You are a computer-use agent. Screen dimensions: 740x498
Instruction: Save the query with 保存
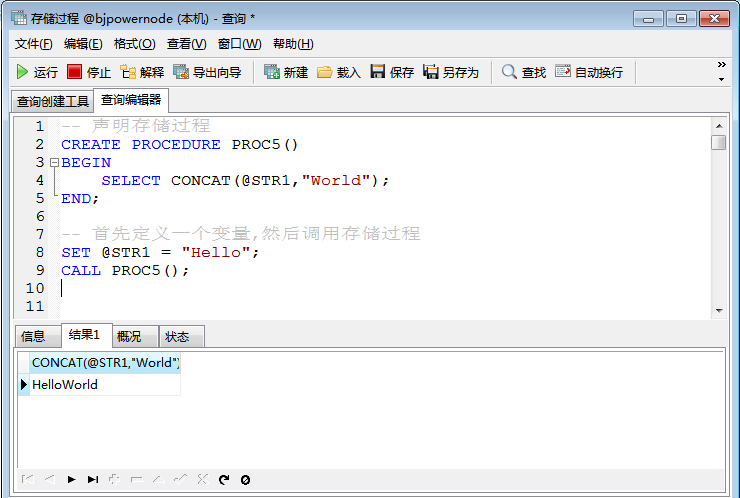(392, 72)
